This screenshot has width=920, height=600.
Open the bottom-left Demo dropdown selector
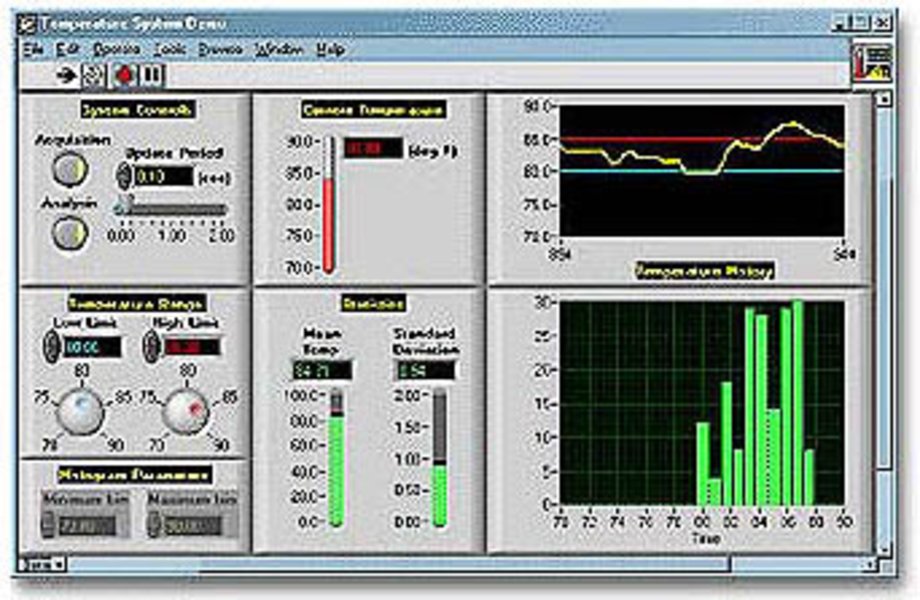click(42, 565)
